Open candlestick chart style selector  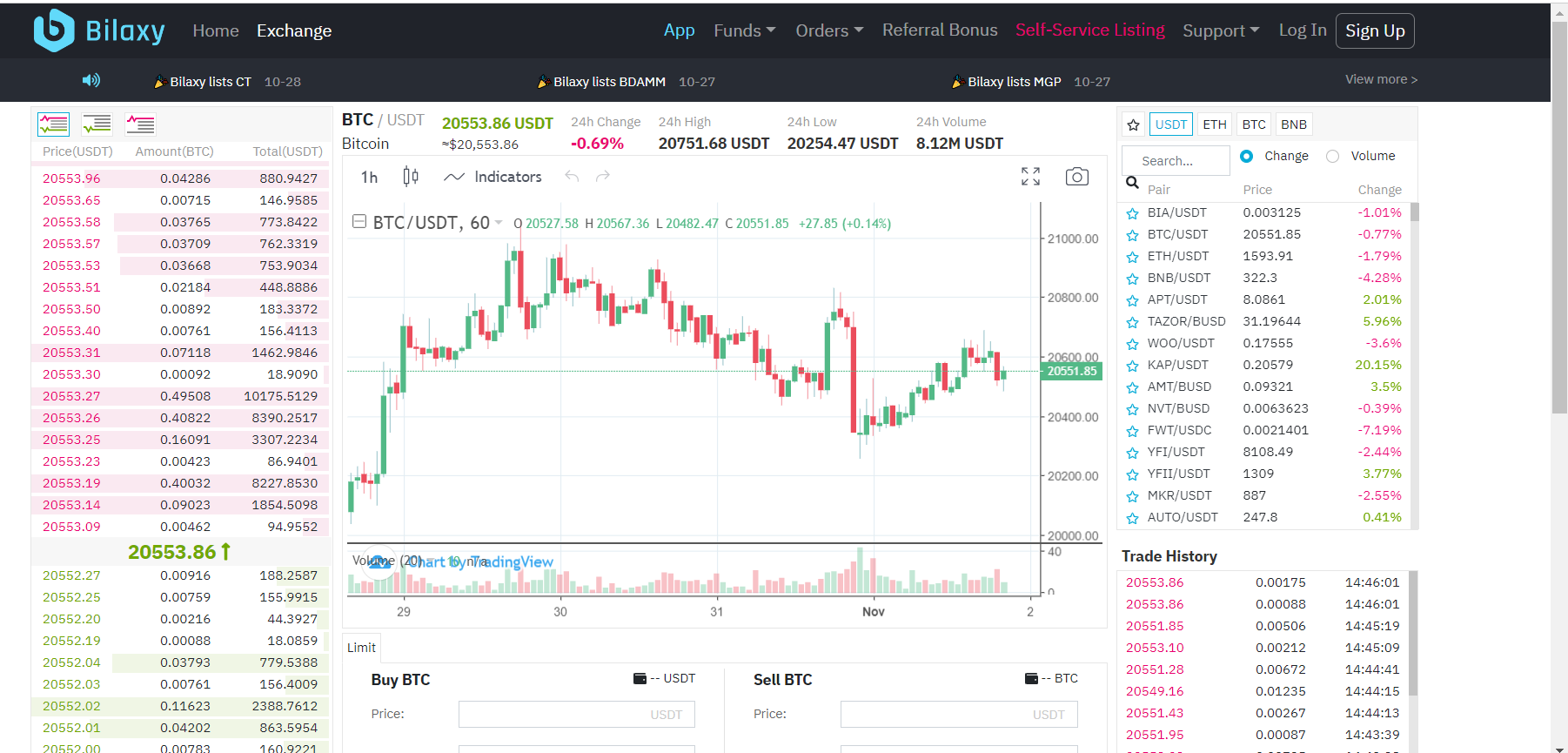coord(411,177)
